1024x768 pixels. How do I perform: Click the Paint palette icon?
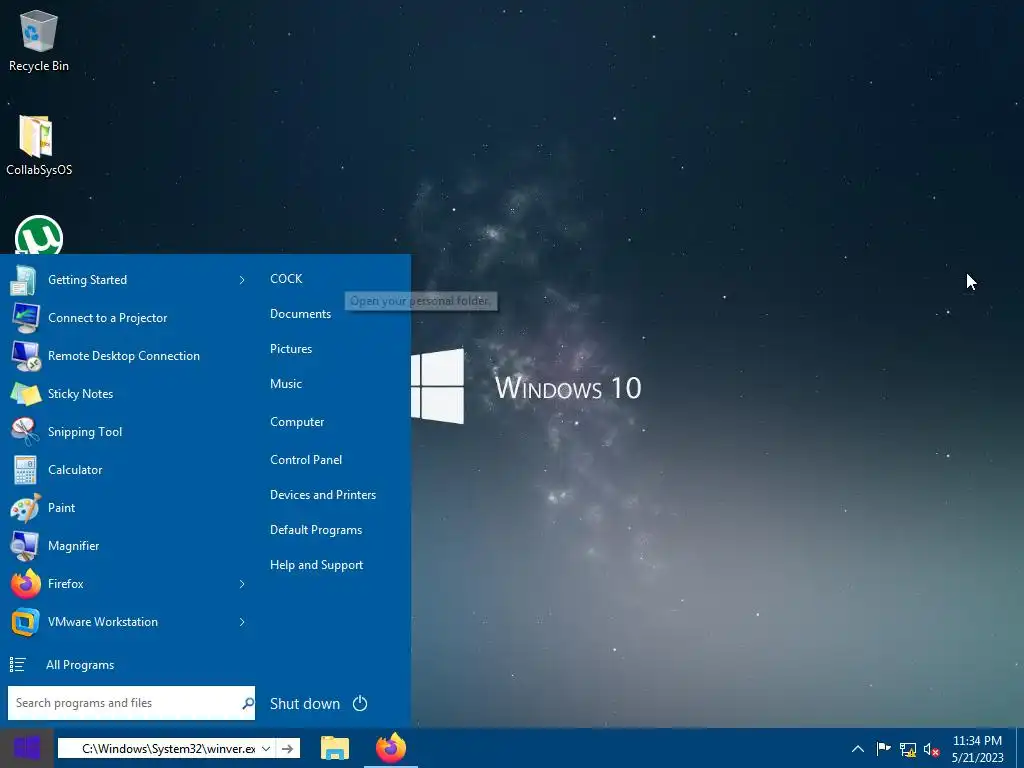25,507
